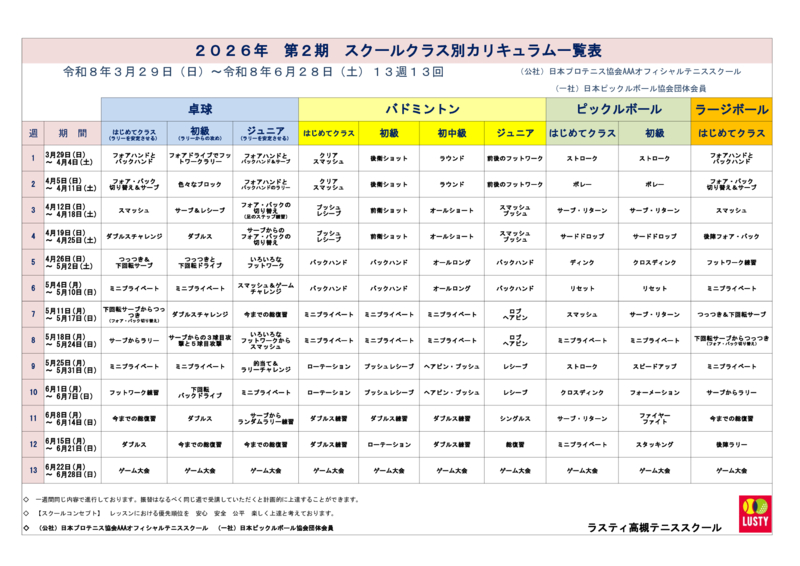Click the バドミントン ジュニア class header
The image size is (800, 566).
(515, 133)
